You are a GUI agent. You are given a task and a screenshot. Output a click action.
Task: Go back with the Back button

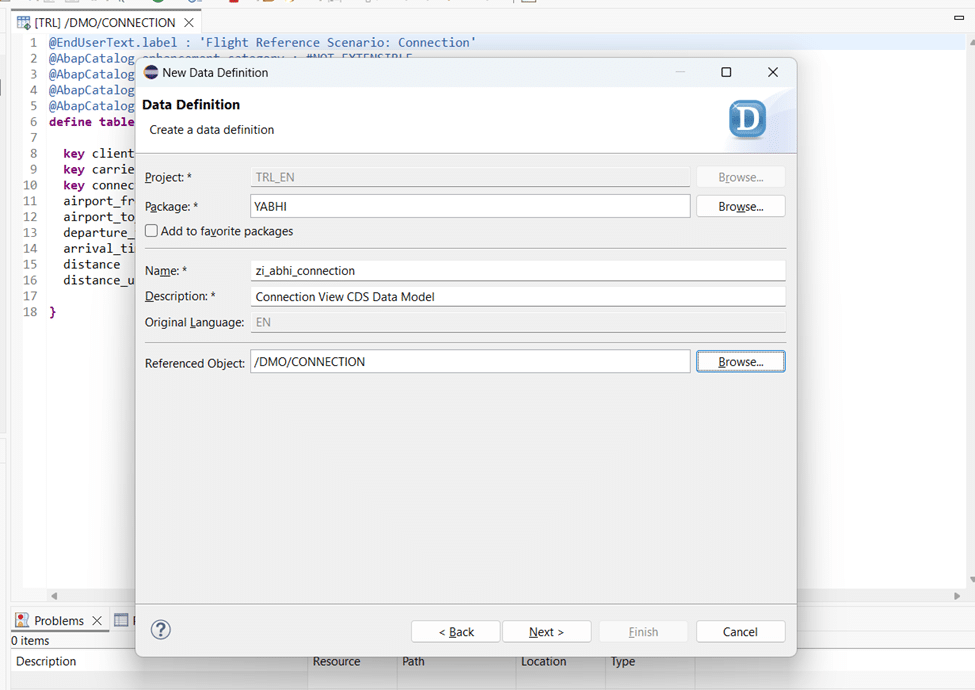[x=456, y=632]
